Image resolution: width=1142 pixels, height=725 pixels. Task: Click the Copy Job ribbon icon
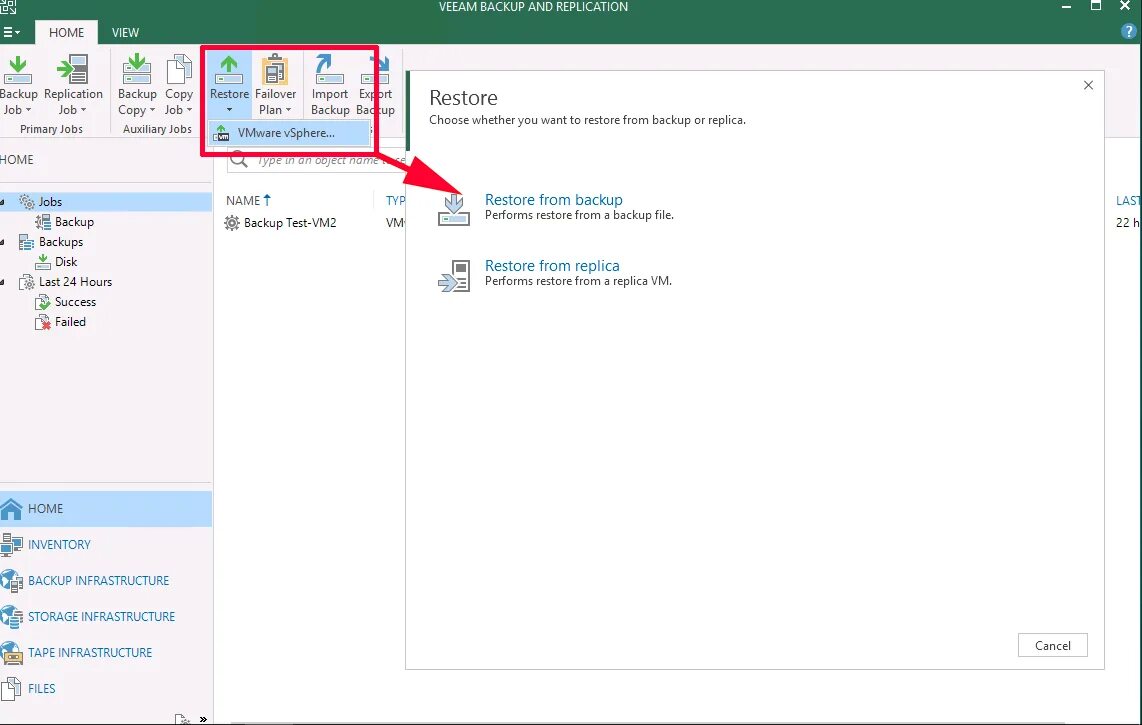pyautogui.click(x=178, y=70)
